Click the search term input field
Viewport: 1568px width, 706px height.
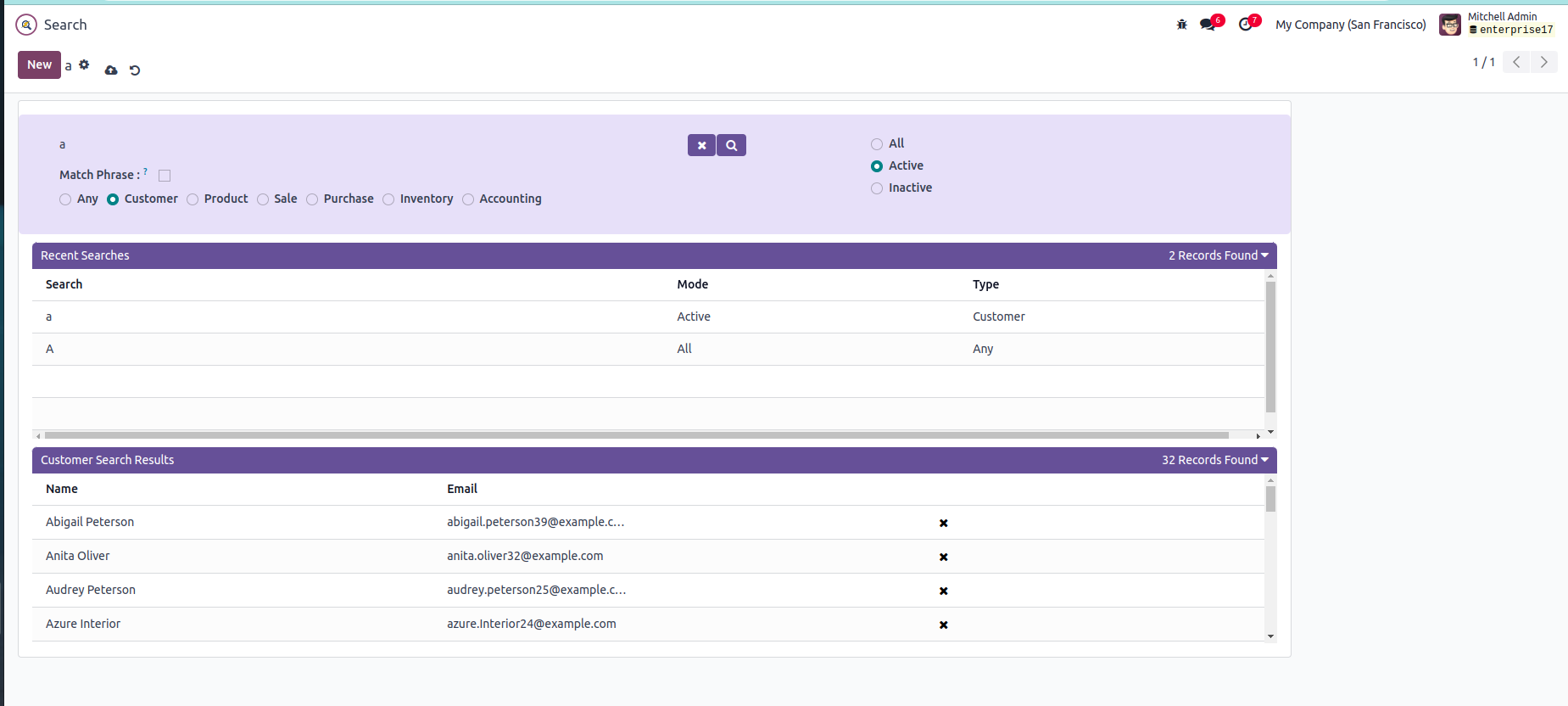(x=369, y=145)
